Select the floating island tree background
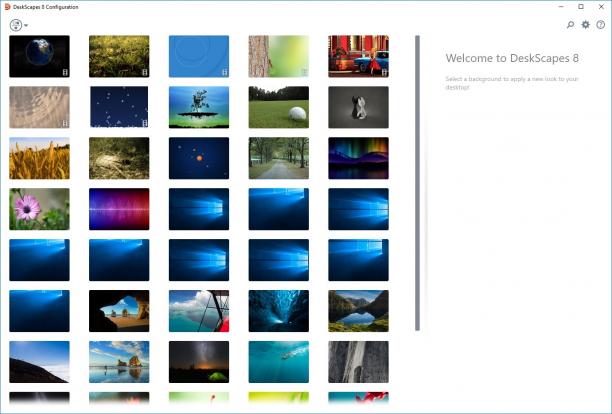This screenshot has height=414, width=612. (x=199, y=107)
